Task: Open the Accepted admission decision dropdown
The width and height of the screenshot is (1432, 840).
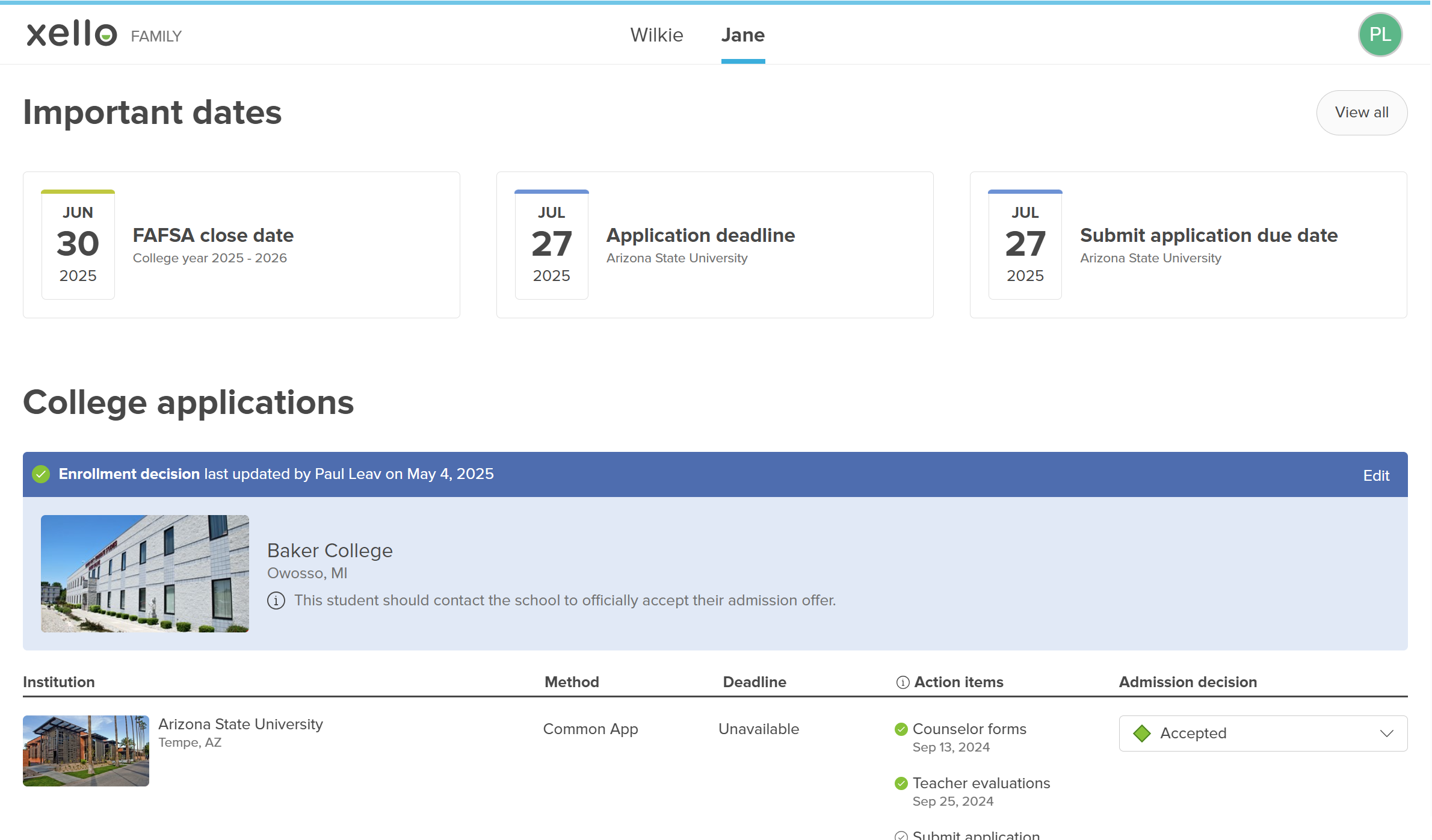Action: (x=1263, y=733)
